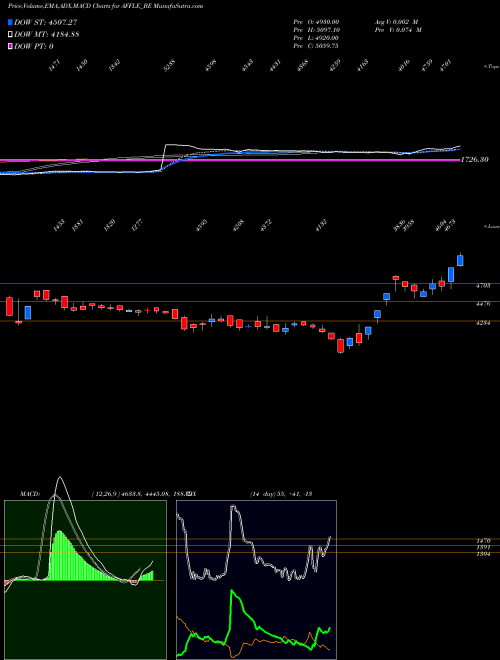Click the 'Pre H: 5097.10' value

(x=316, y=30)
